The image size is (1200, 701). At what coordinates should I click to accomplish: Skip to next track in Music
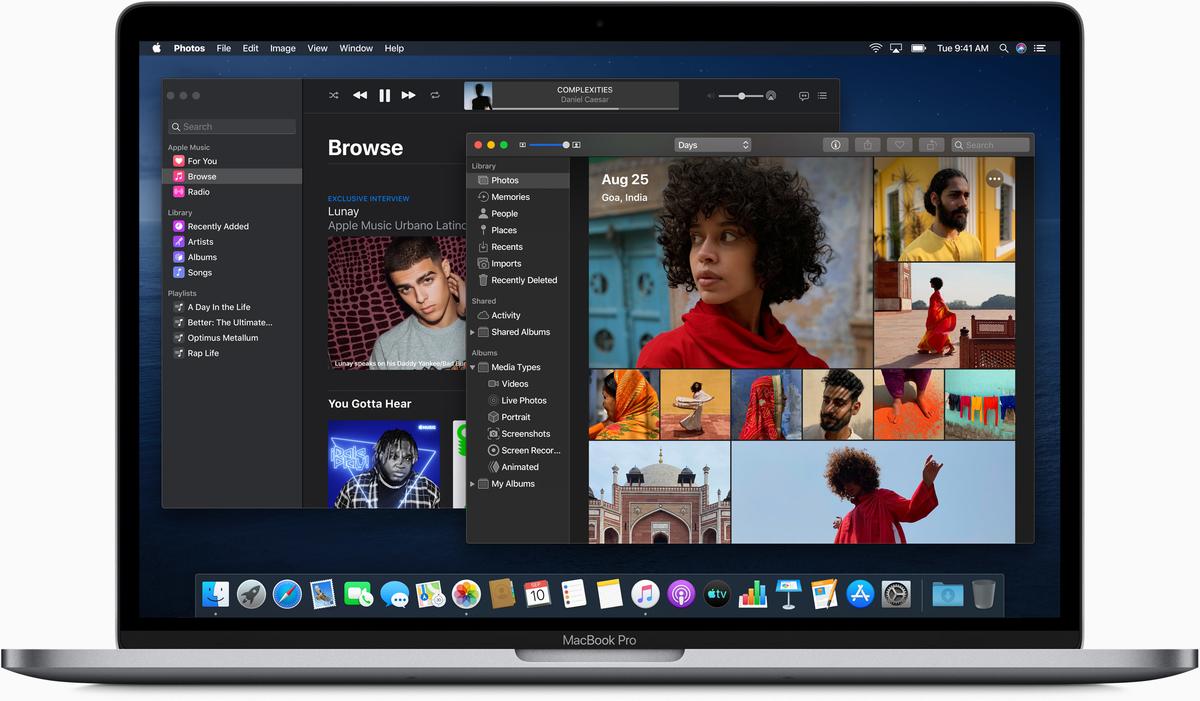tap(409, 95)
